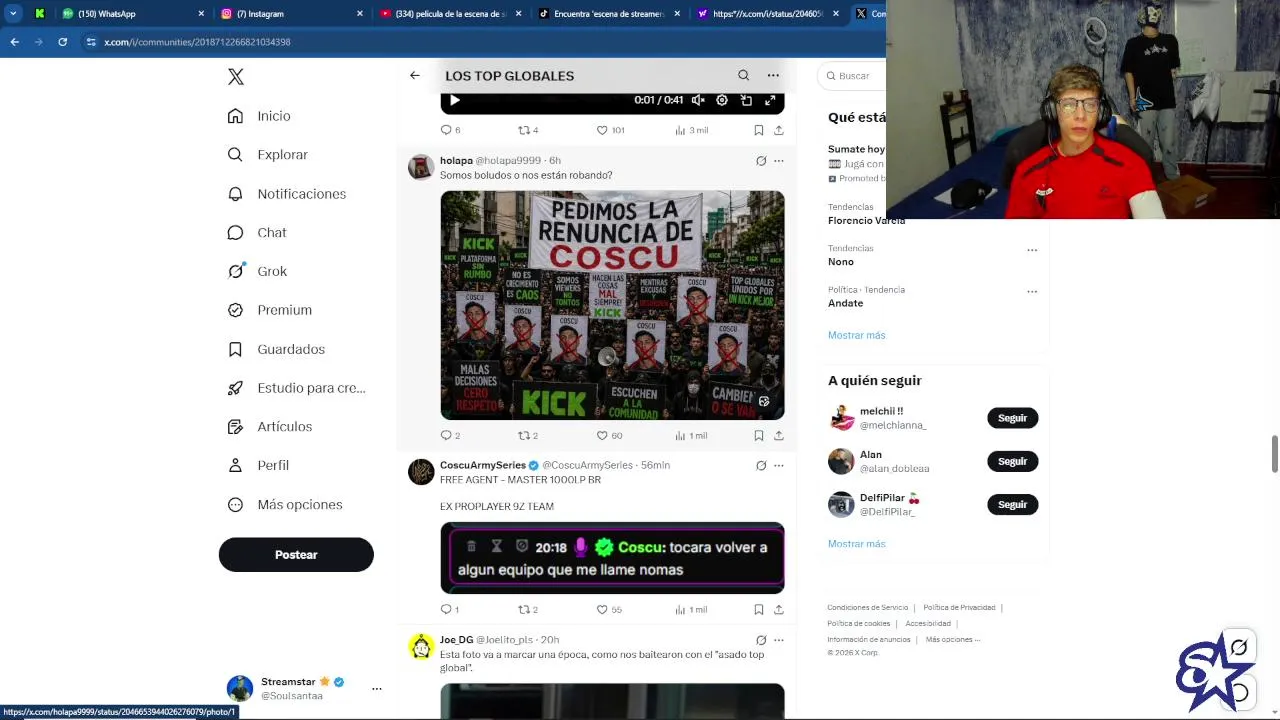Click Mostrar más under A quién seguir
The width and height of the screenshot is (1280, 720).
tap(856, 544)
